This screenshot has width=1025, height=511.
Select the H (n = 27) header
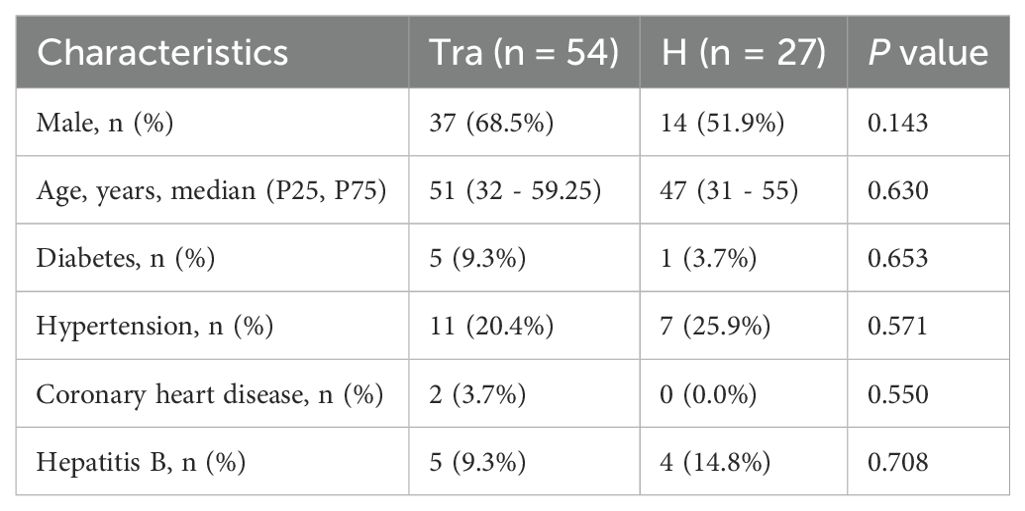741,53
